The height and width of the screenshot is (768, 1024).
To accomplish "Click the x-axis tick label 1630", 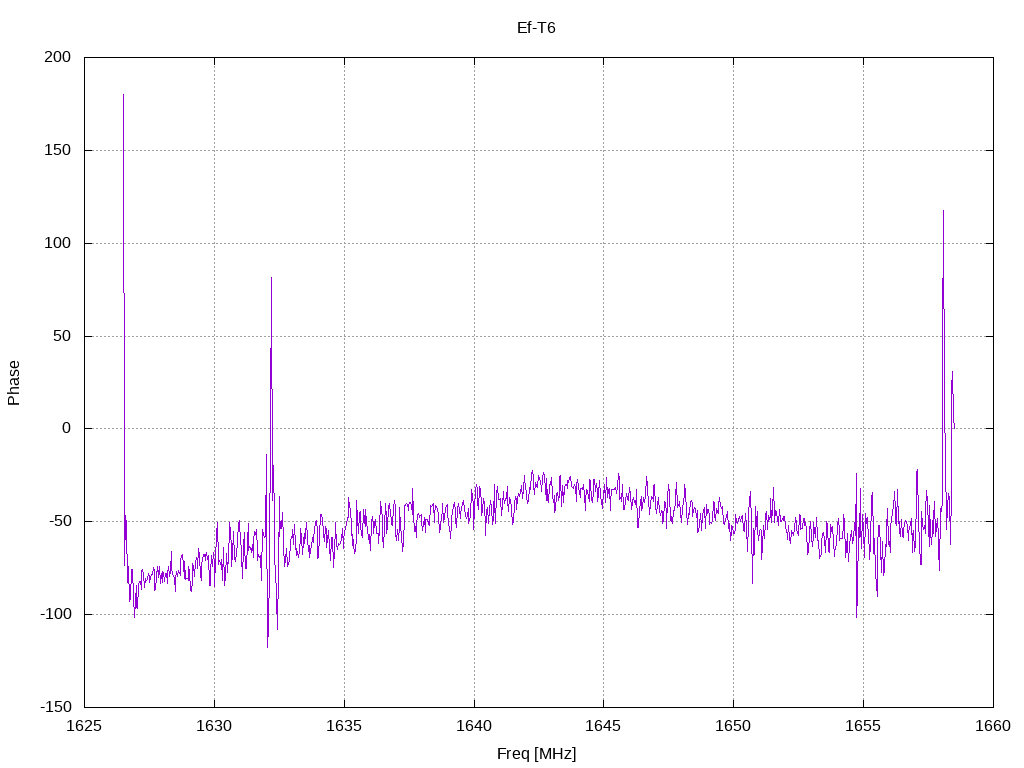I will (x=214, y=726).
